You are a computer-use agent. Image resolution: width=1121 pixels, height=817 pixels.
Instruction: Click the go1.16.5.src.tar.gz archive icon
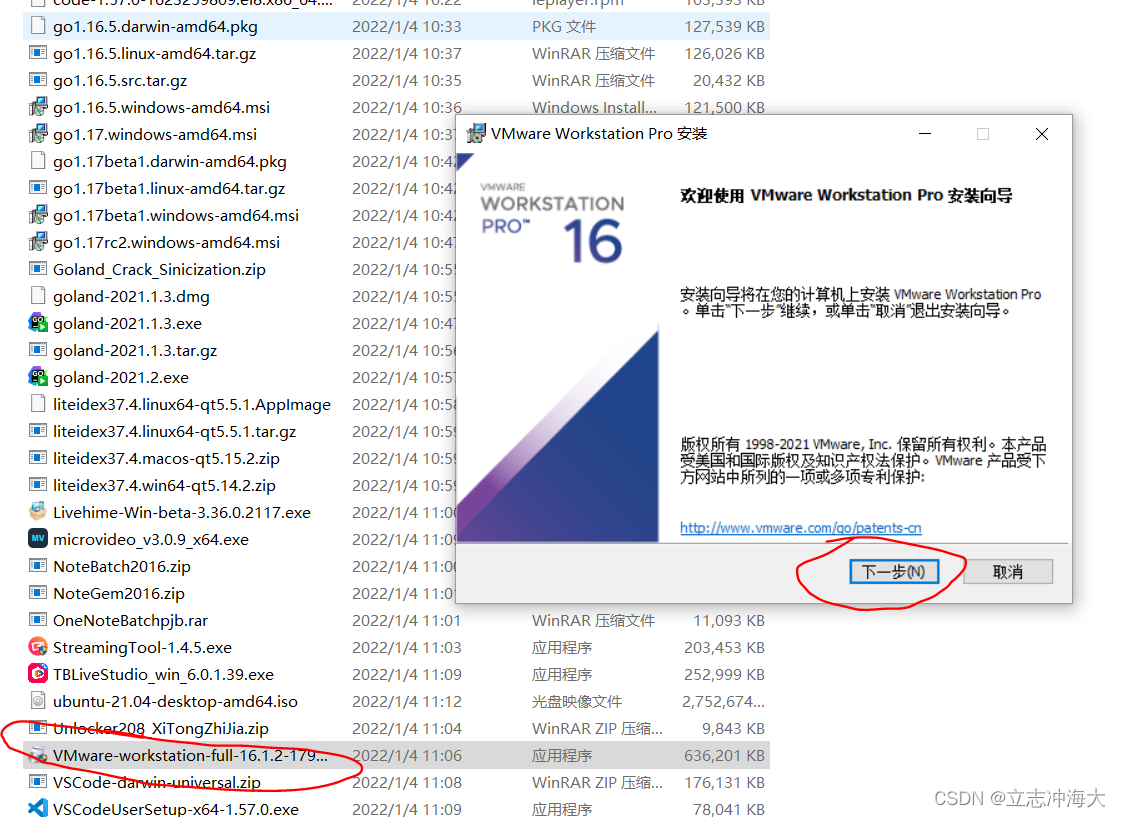(38, 80)
